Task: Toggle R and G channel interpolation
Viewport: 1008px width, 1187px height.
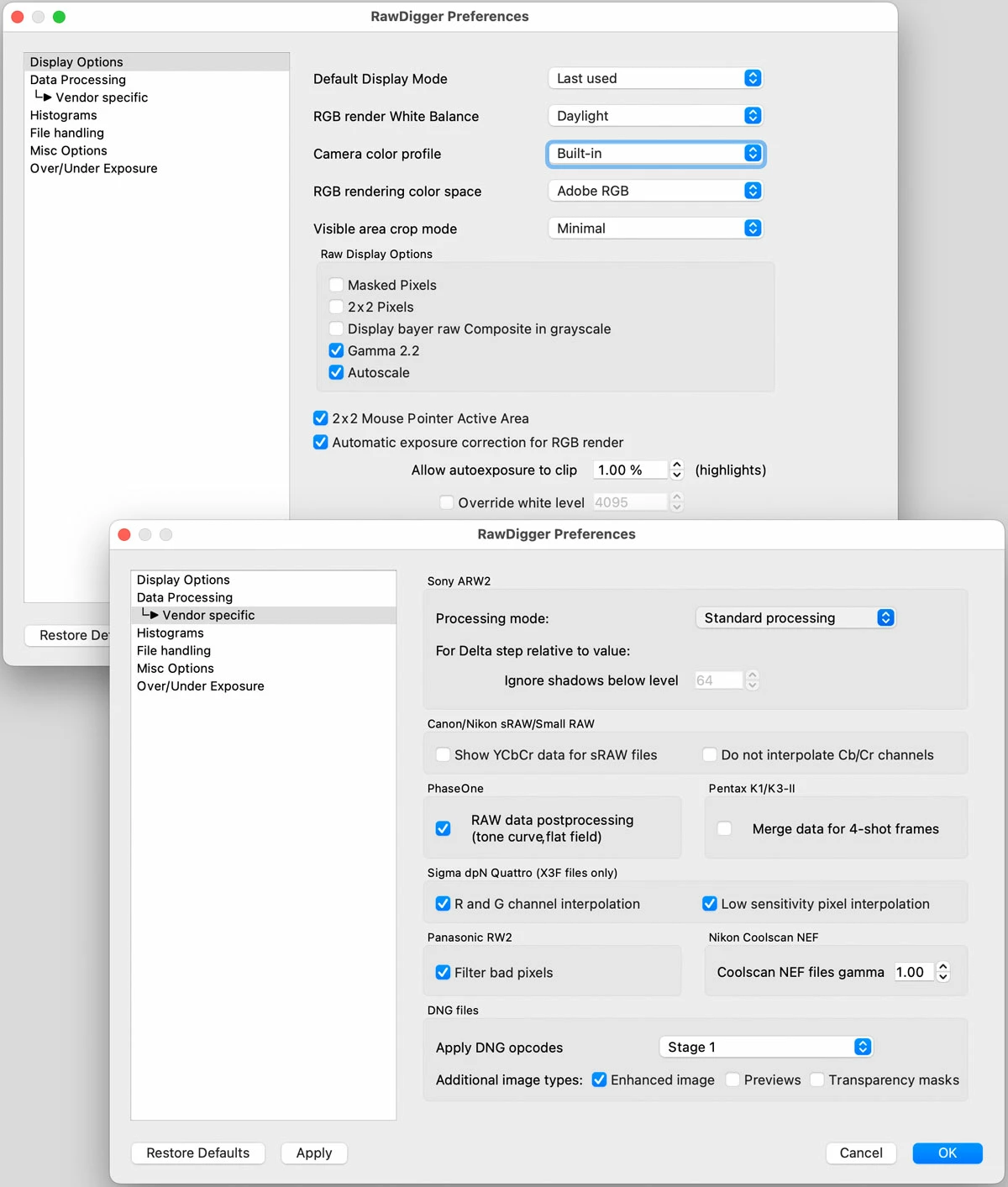Action: point(443,903)
